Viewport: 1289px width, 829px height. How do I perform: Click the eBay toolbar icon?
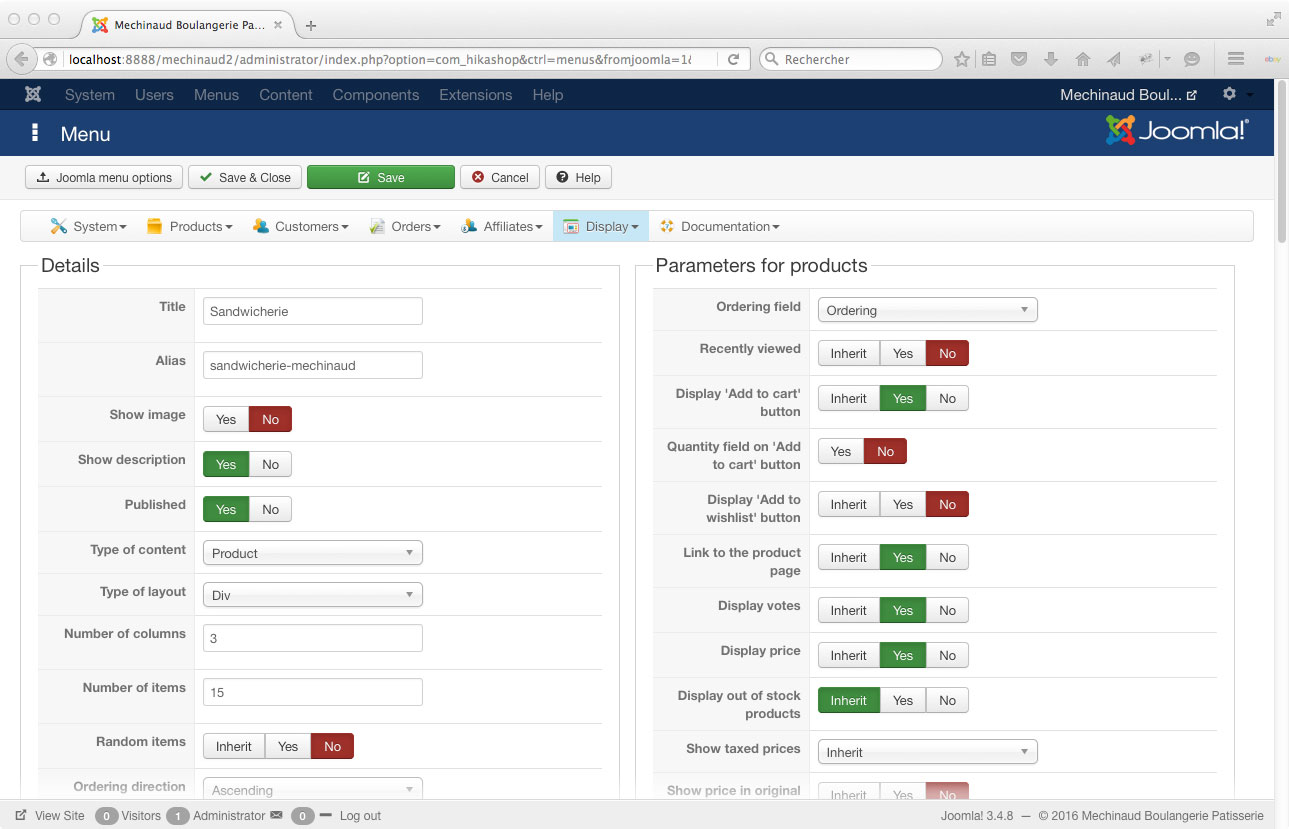(x=1273, y=59)
